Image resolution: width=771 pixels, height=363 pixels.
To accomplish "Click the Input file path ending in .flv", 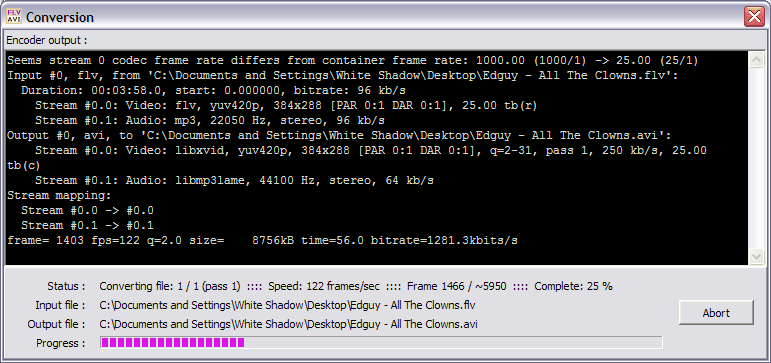I will tap(287, 305).
